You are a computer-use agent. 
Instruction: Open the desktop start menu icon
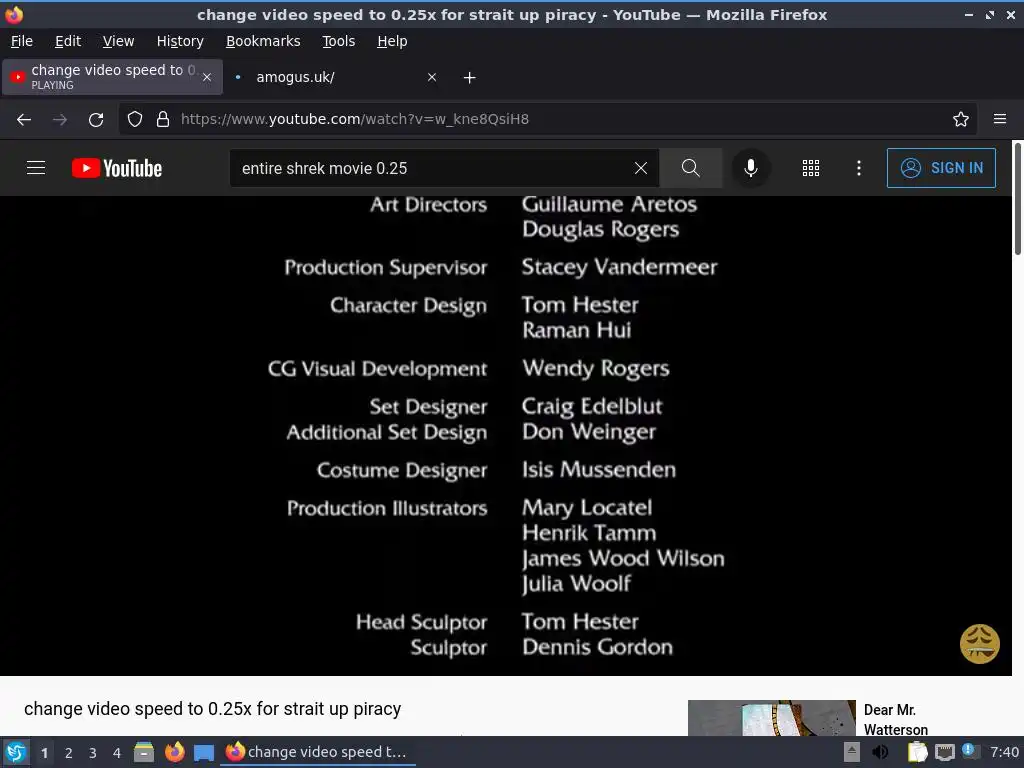click(15, 752)
